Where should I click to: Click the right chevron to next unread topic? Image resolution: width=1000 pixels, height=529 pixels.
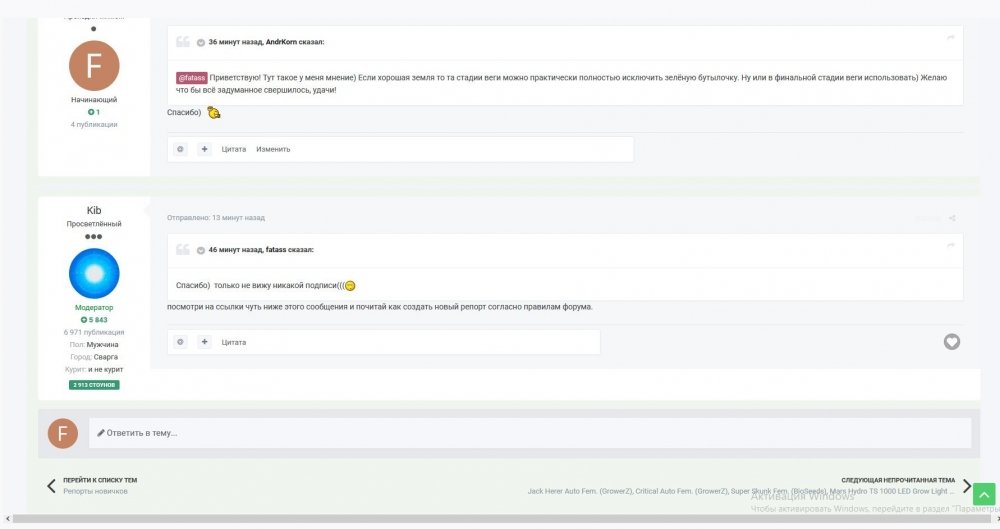point(967,486)
